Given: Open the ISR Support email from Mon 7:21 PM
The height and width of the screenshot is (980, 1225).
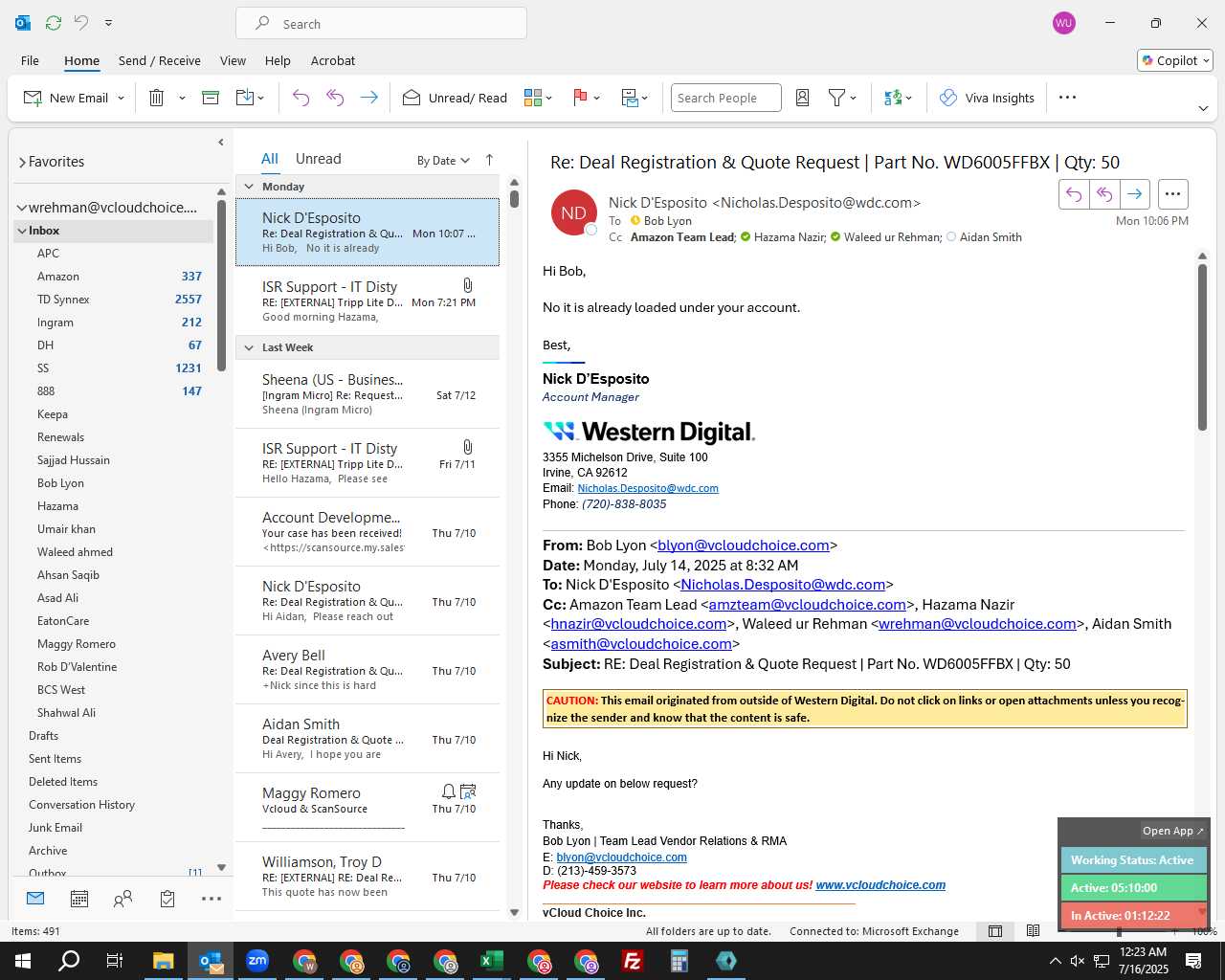Looking at the screenshot, I should point(367,301).
